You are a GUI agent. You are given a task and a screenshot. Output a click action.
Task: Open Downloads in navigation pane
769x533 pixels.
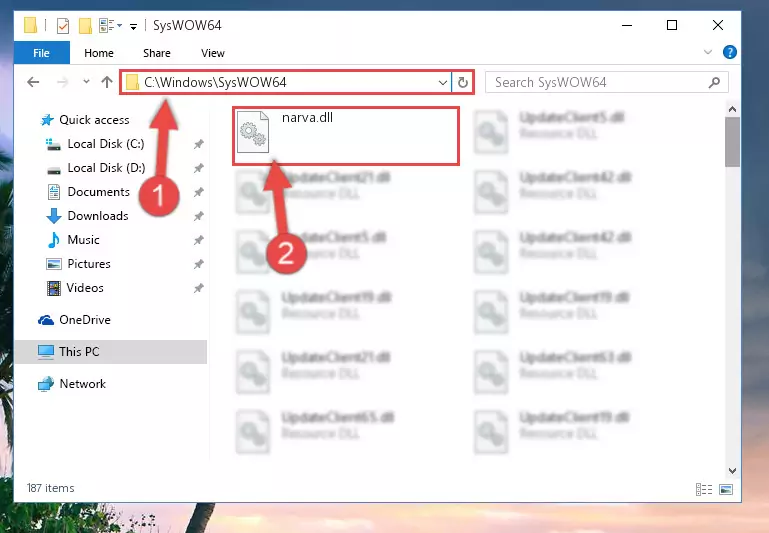(x=98, y=216)
